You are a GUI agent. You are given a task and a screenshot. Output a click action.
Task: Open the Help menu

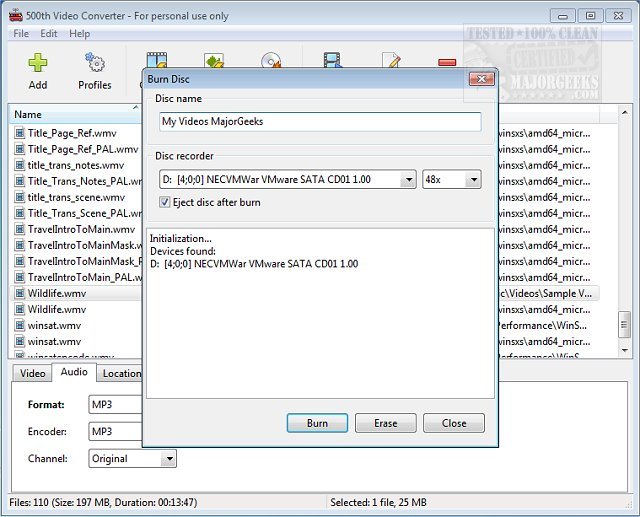[x=79, y=33]
